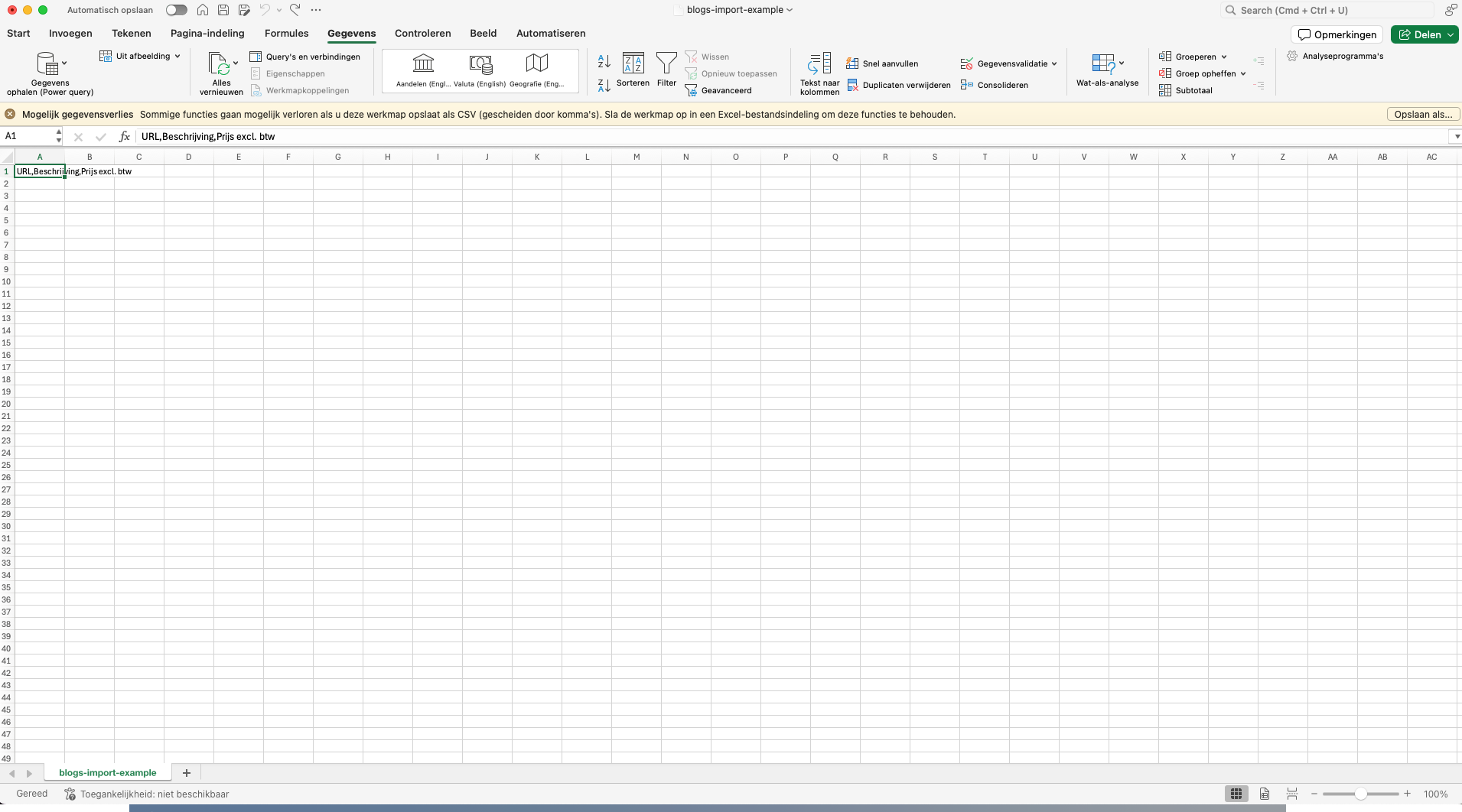Image resolution: width=1462 pixels, height=812 pixels.
Task: Open the Sorteren dialog
Action: coord(633,70)
